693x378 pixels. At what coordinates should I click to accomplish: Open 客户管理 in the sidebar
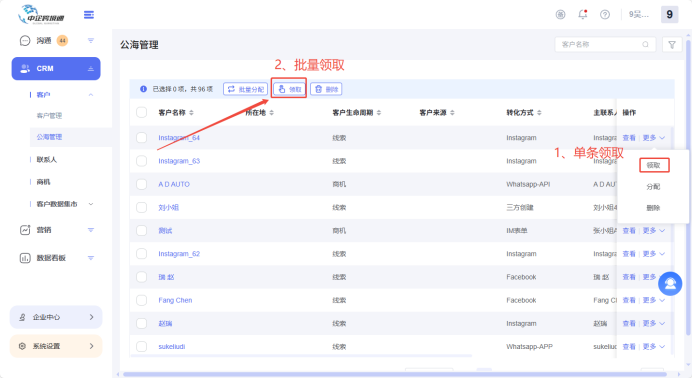tap(49, 116)
